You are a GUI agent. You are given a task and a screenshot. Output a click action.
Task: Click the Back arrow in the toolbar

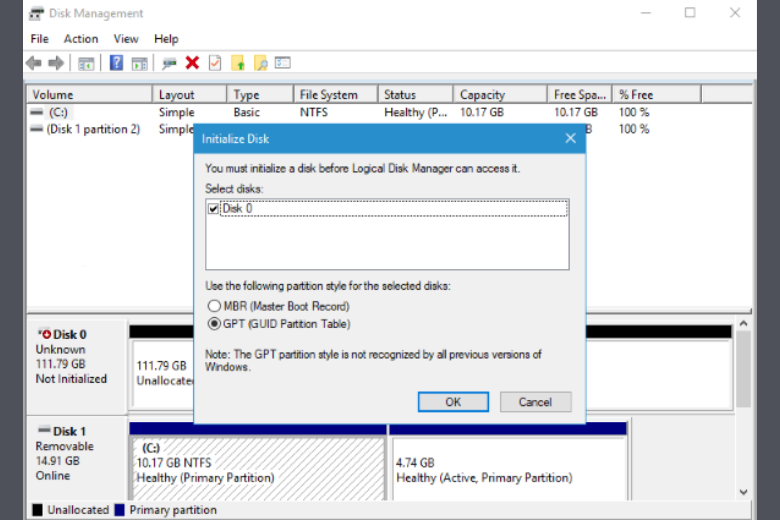(33, 63)
